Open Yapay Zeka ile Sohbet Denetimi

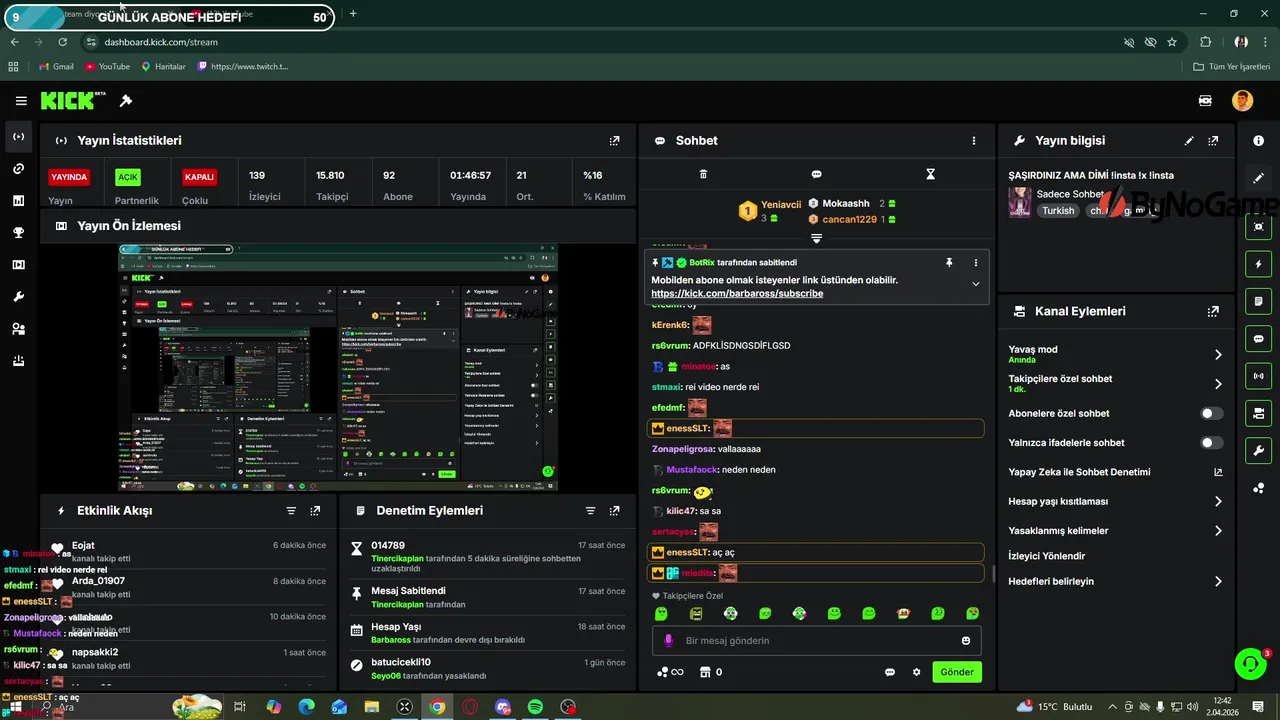point(1115,472)
